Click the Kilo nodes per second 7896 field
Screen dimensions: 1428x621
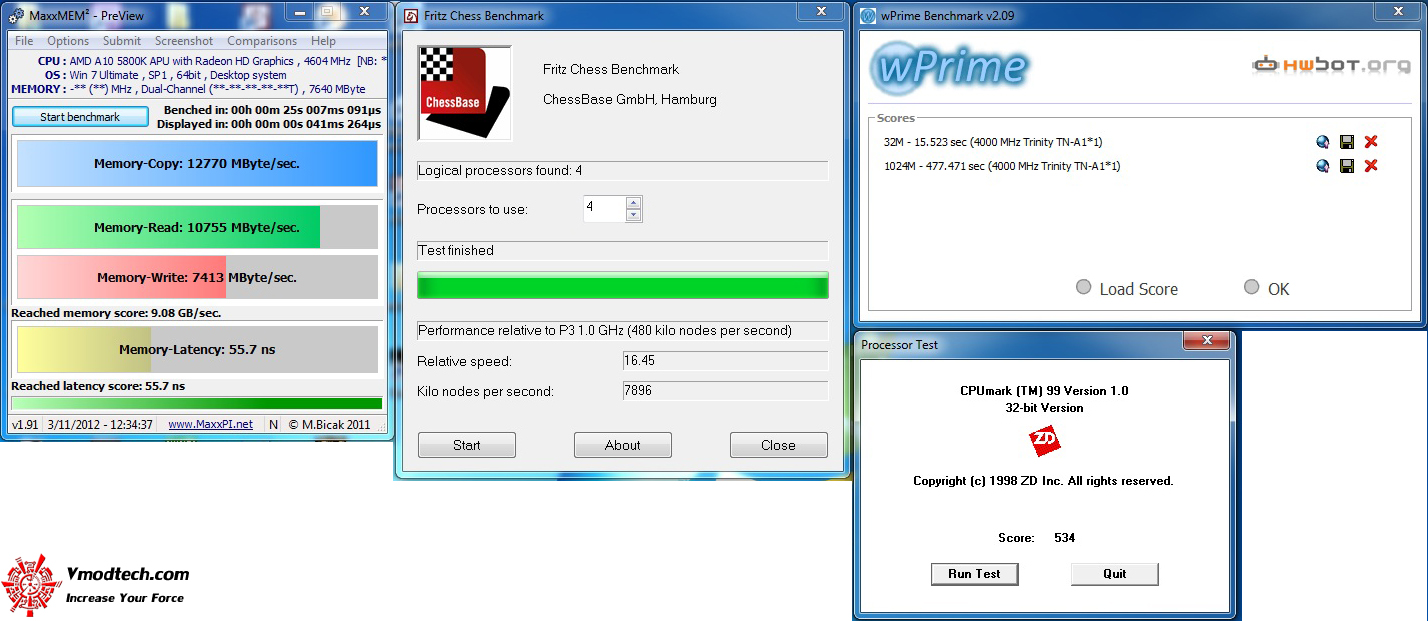[x=725, y=391]
